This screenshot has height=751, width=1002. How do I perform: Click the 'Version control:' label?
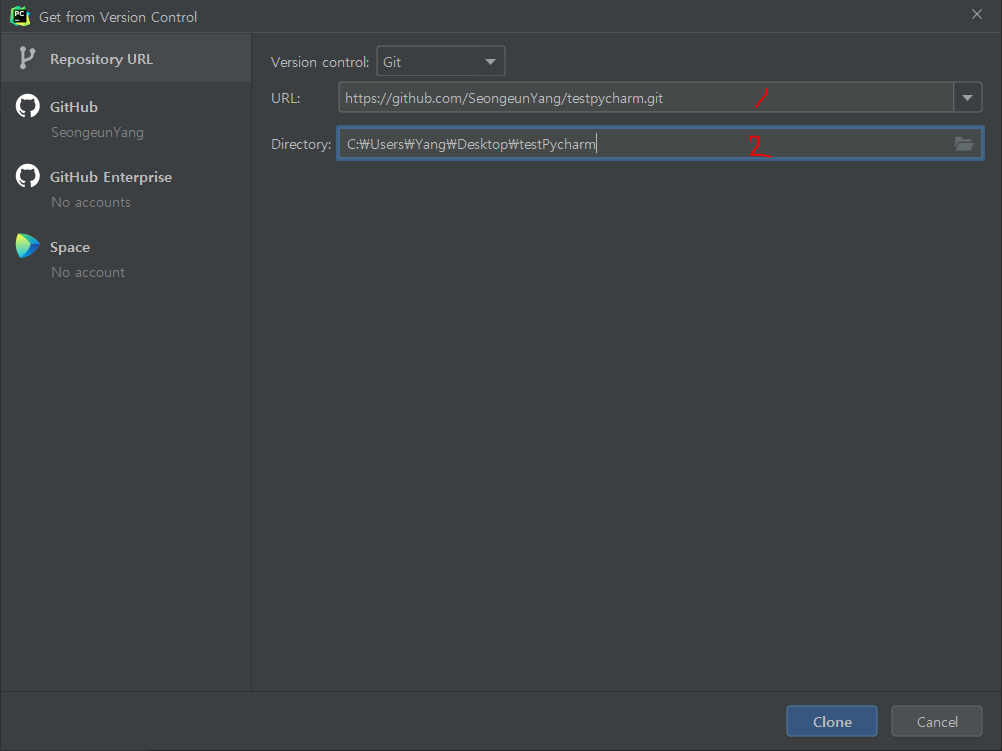pos(320,62)
